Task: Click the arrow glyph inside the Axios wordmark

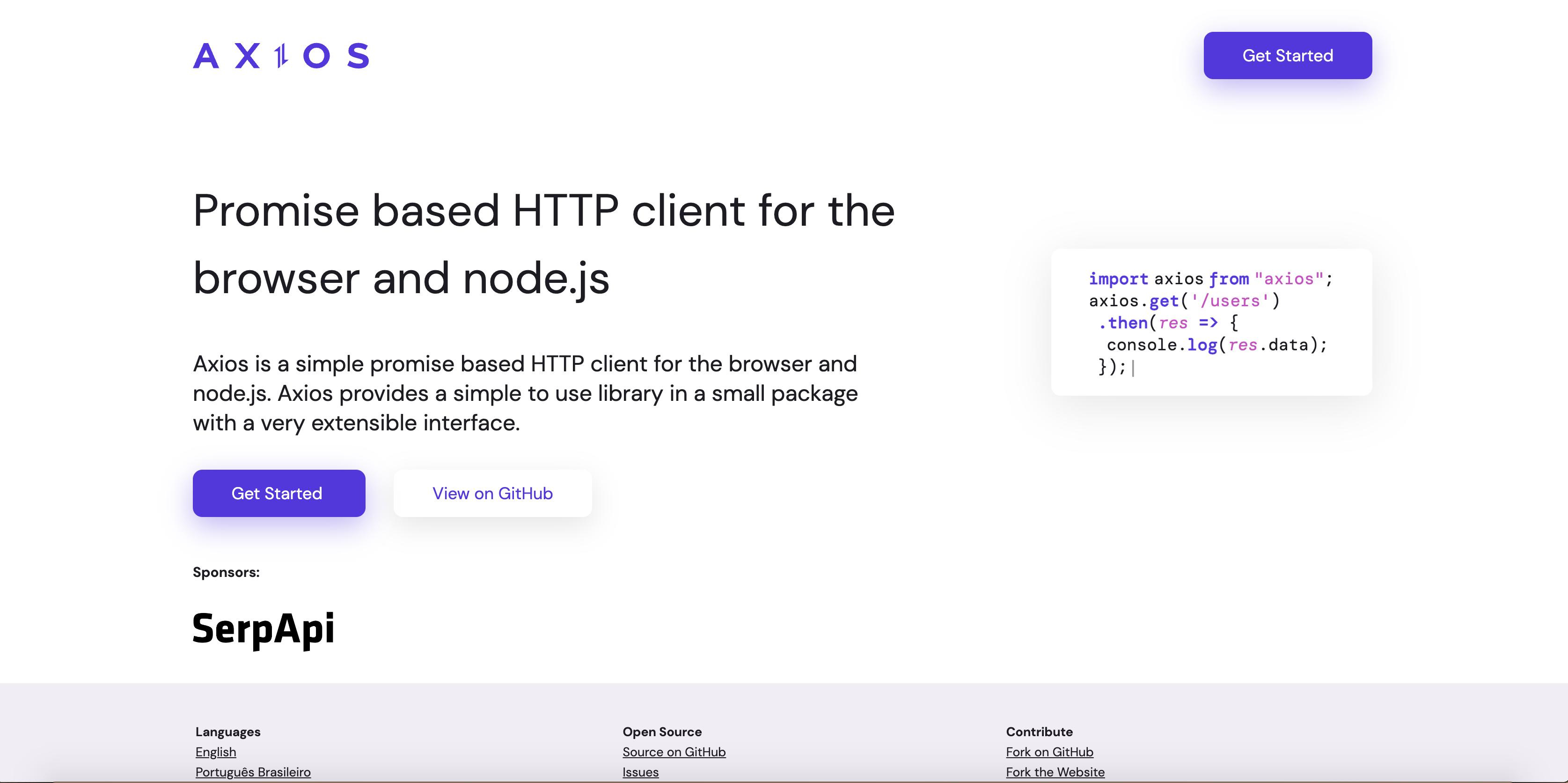Action: (281, 55)
